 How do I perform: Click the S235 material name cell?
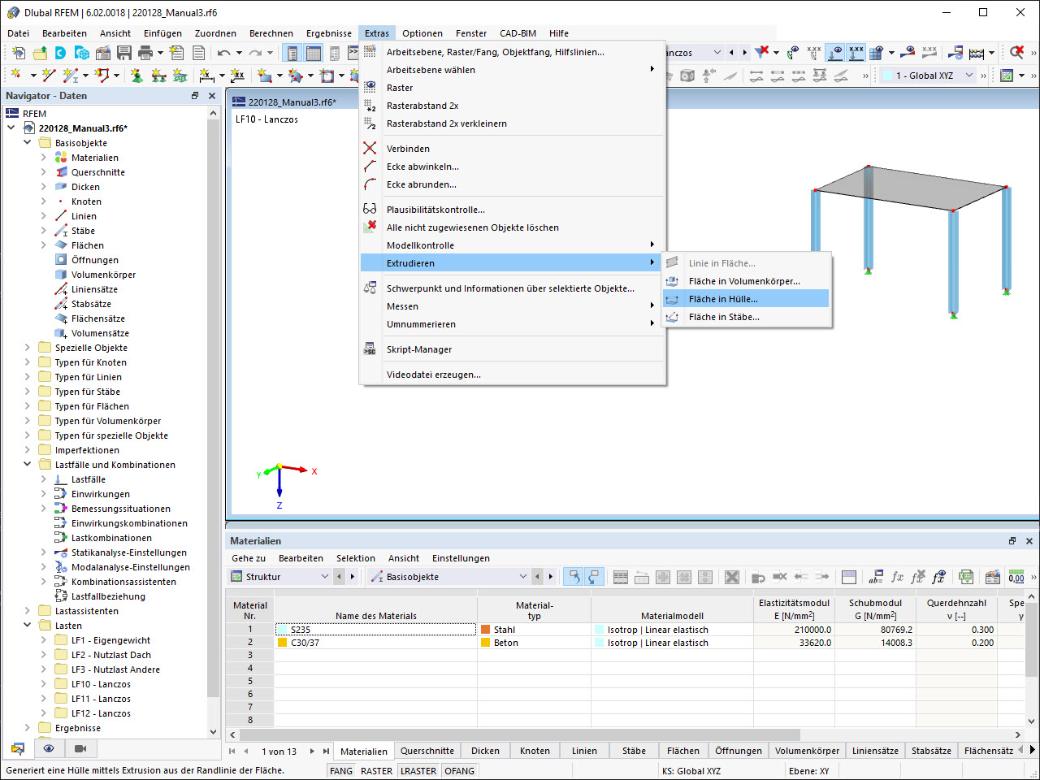[x=375, y=630]
